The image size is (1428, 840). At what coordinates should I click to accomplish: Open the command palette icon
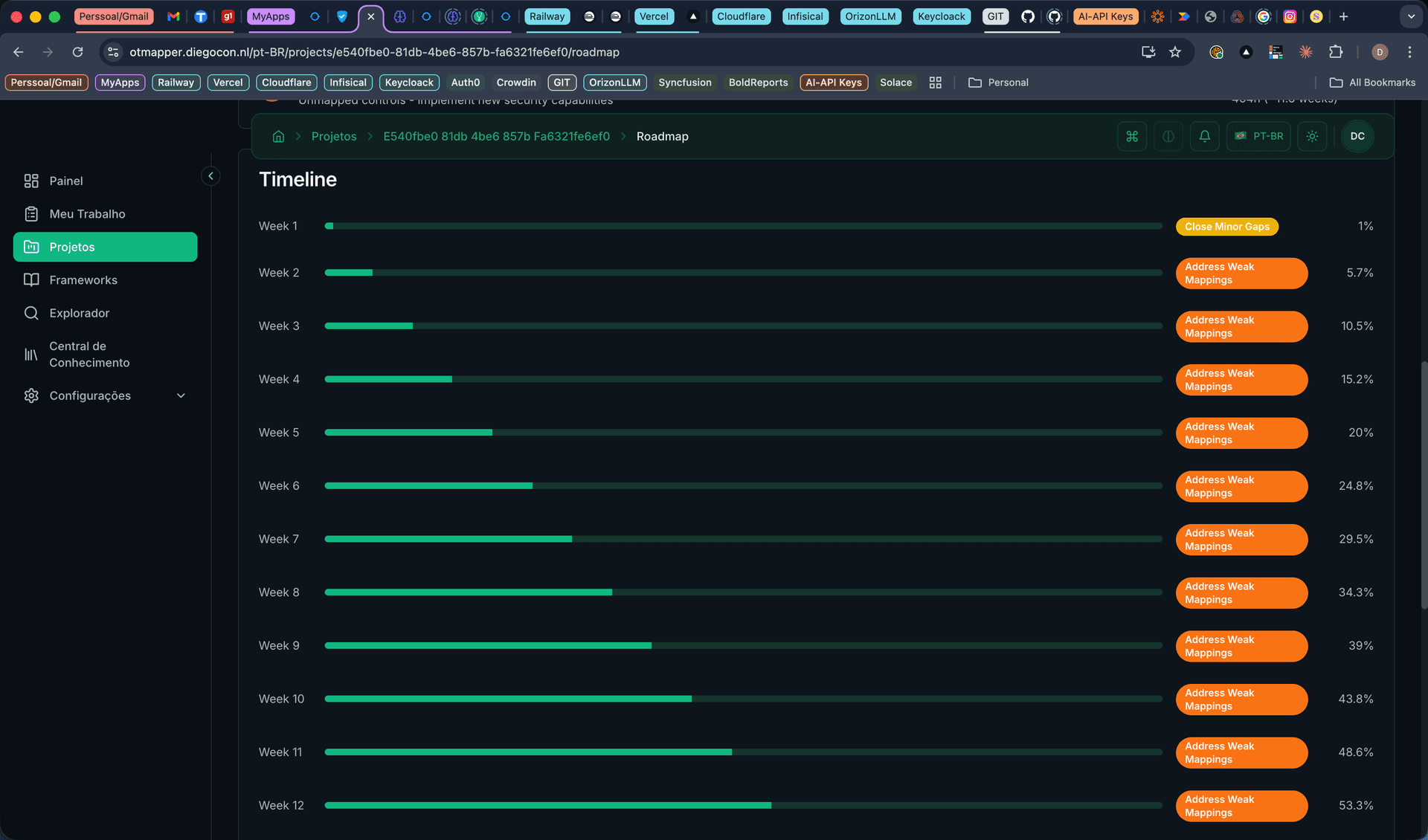(1131, 136)
